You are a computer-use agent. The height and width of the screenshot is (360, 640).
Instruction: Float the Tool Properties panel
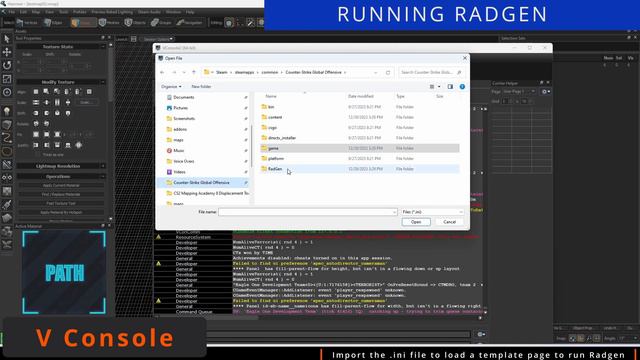[103, 38]
